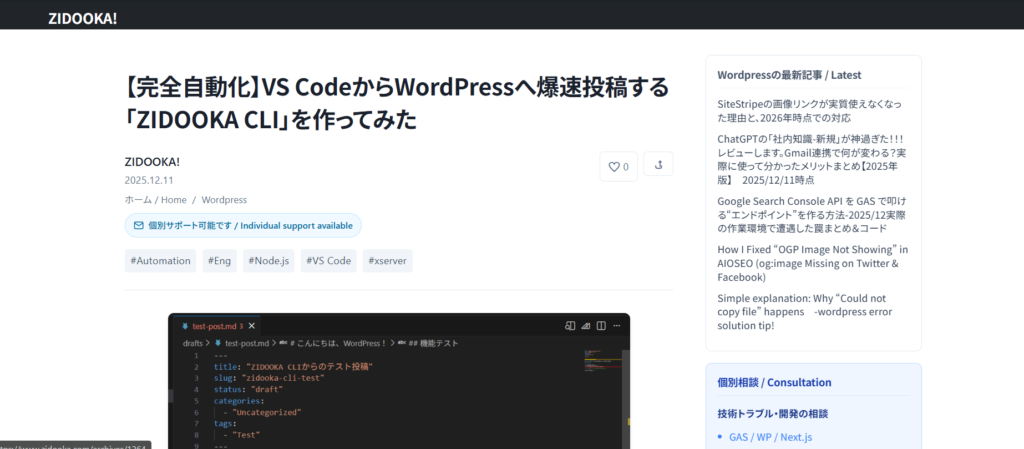This screenshot has width=1024, height=449.
Task: Click the share icon button
Action: [658, 166]
